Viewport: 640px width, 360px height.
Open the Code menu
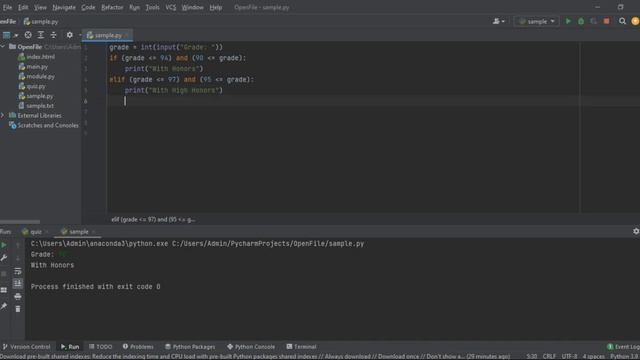88,7
